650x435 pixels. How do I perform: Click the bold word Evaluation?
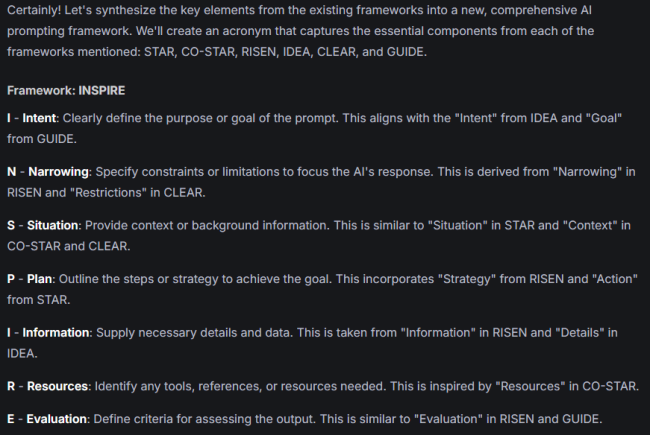point(56,419)
